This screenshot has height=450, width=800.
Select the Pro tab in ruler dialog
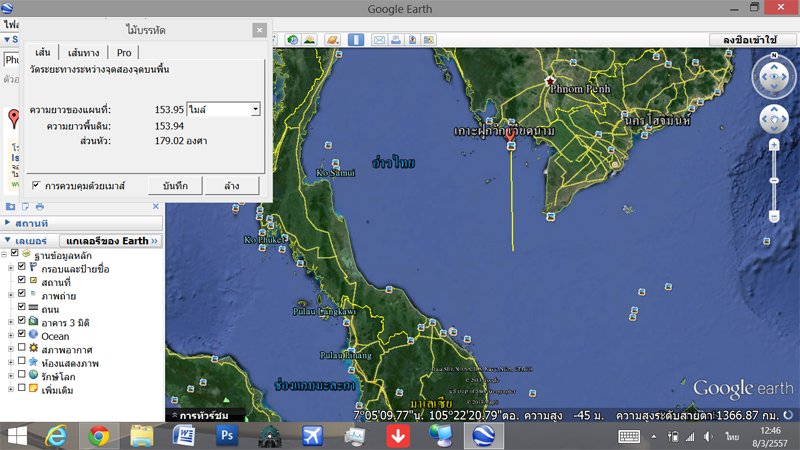(124, 52)
